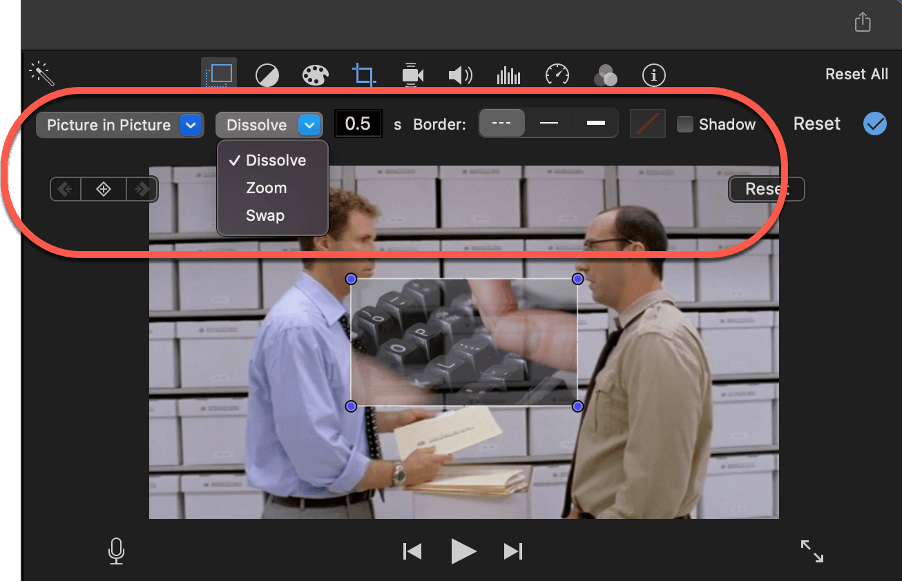The height and width of the screenshot is (582, 902).
Task: Open noise reduction and equalizer icon
Action: (509, 75)
